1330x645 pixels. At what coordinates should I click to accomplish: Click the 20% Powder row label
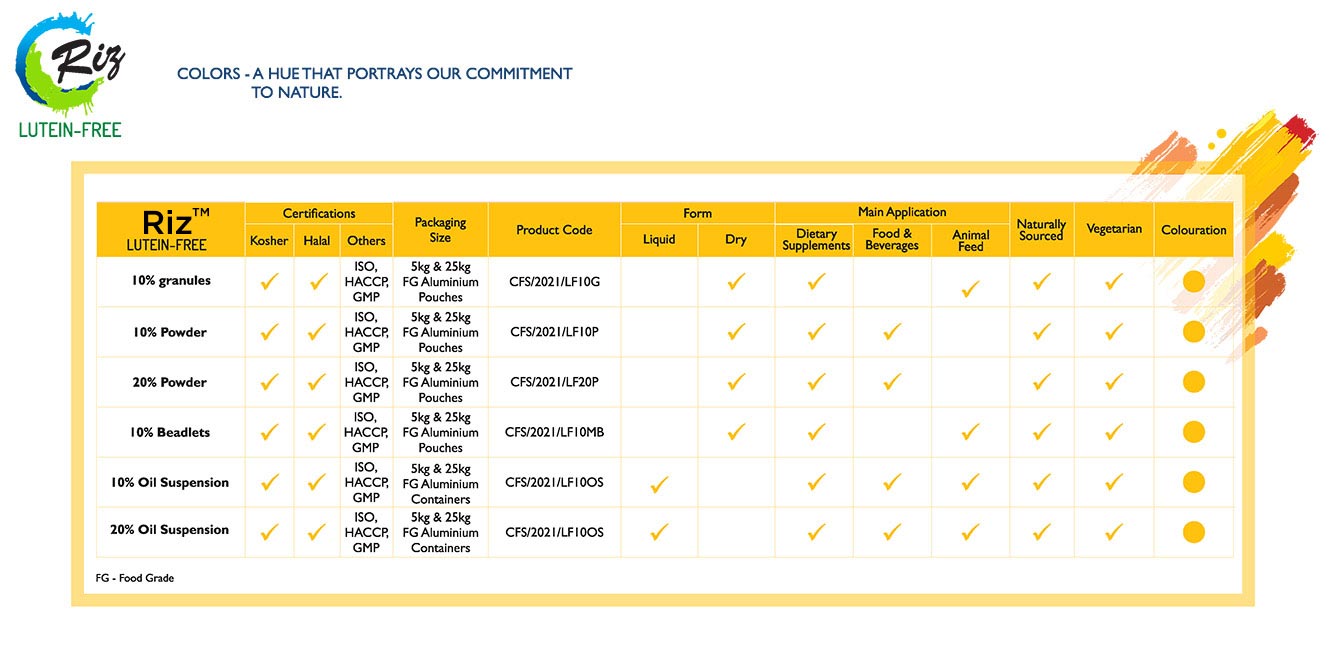[170, 382]
